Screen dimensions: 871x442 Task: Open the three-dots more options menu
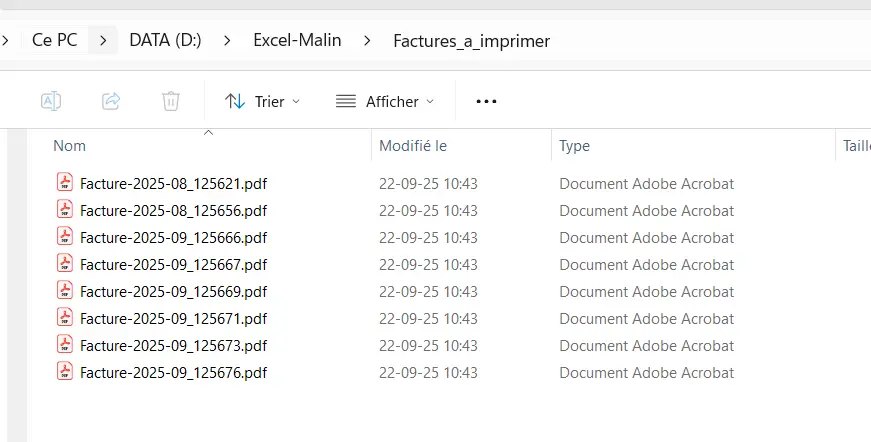coord(486,101)
